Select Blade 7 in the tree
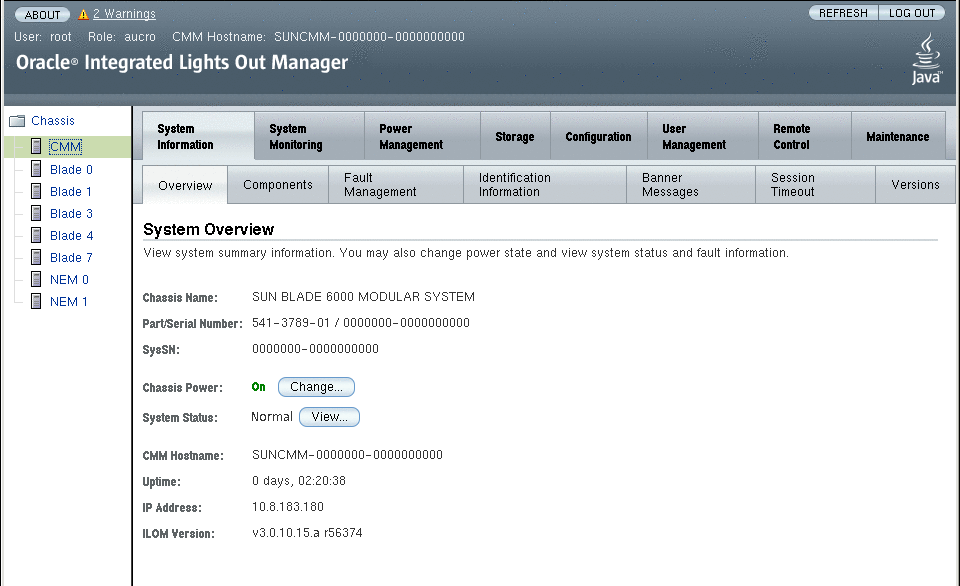The height and width of the screenshot is (586, 960). click(71, 258)
